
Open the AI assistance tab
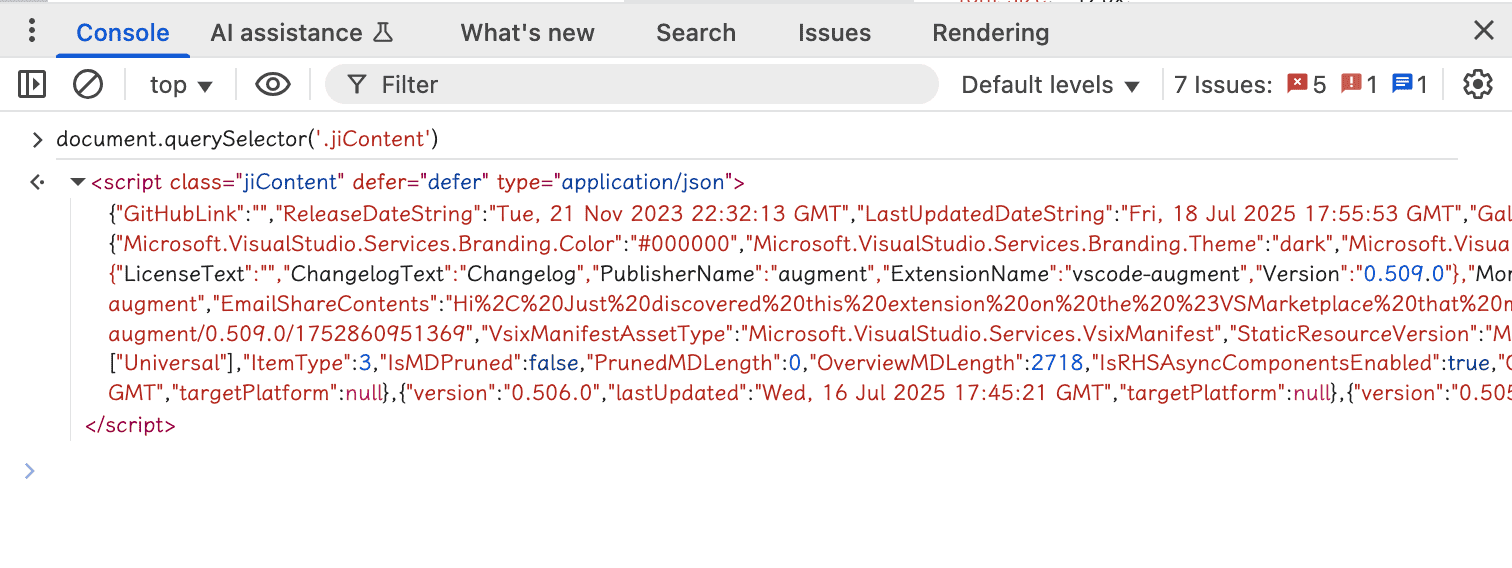(x=302, y=33)
